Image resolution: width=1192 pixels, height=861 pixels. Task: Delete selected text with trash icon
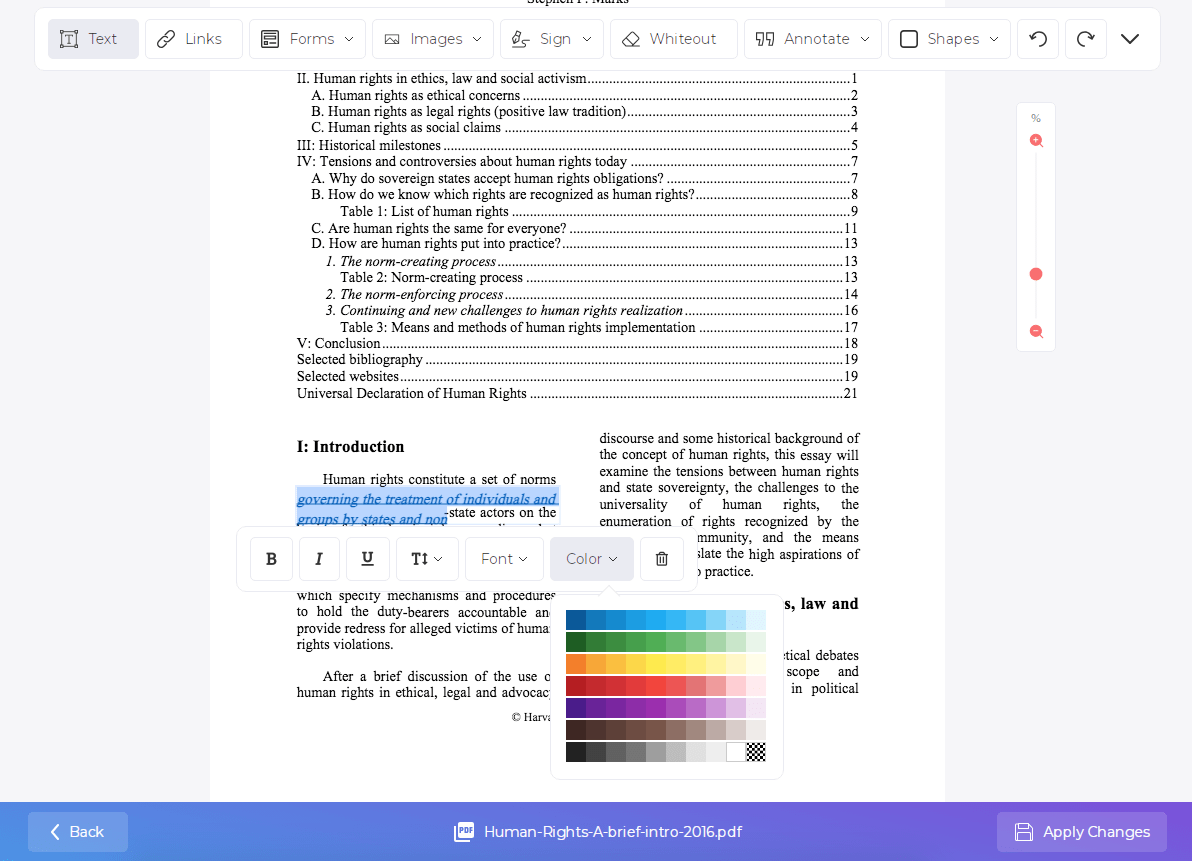click(661, 559)
